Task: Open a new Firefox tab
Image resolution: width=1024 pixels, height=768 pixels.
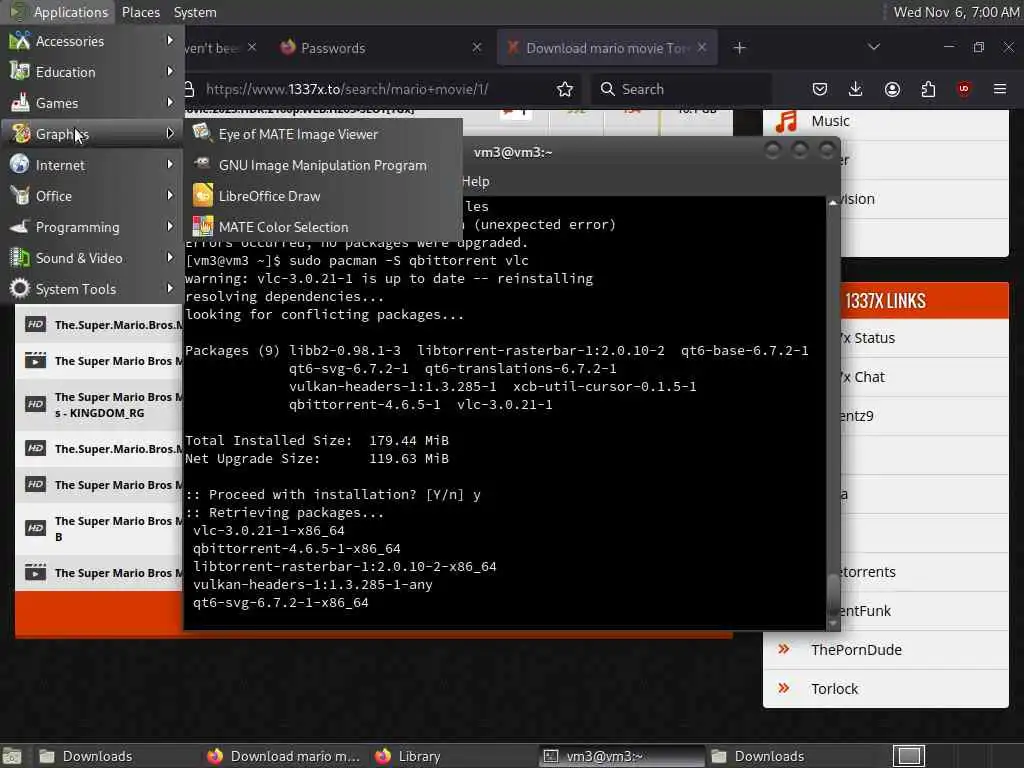Action: click(739, 48)
